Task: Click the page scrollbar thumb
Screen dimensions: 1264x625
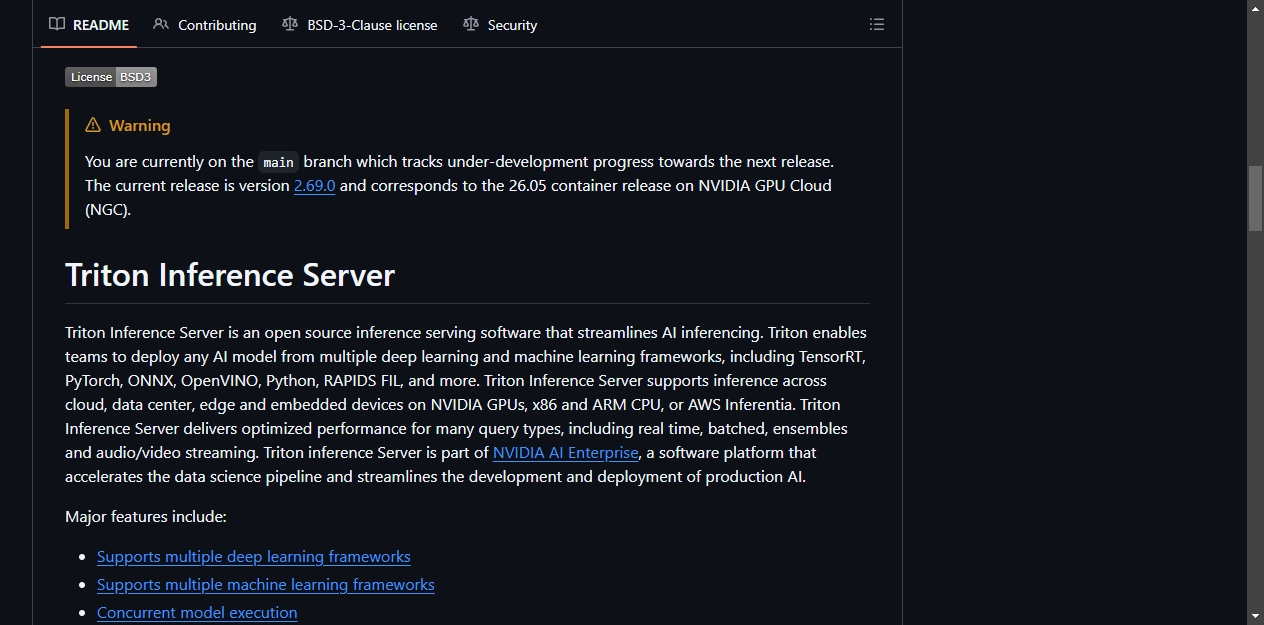Action: tap(1255, 198)
